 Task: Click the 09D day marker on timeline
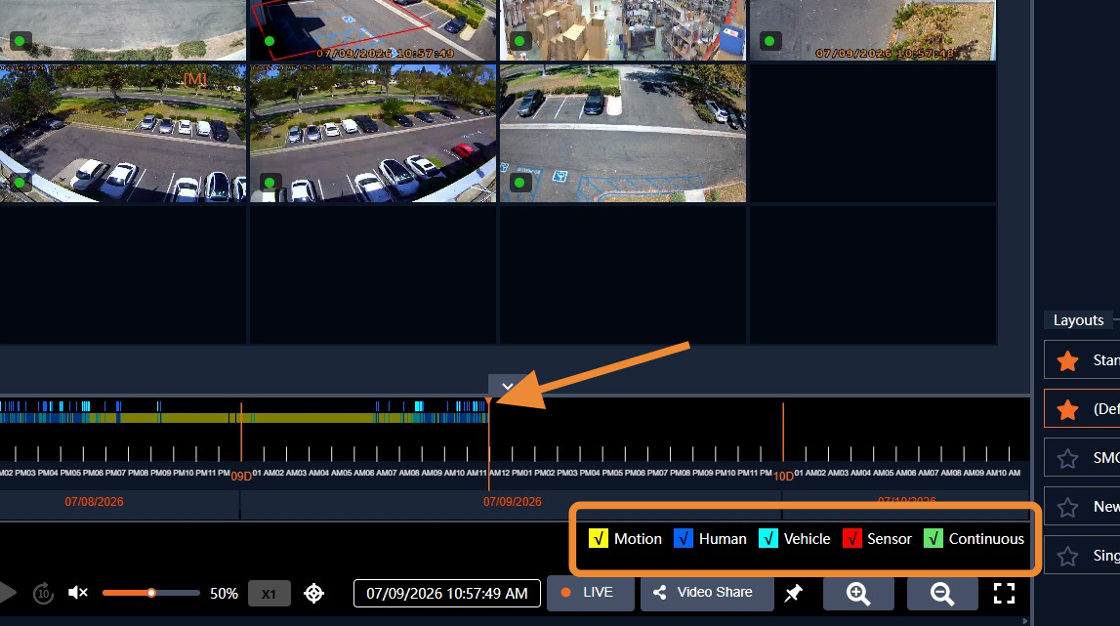[241, 476]
